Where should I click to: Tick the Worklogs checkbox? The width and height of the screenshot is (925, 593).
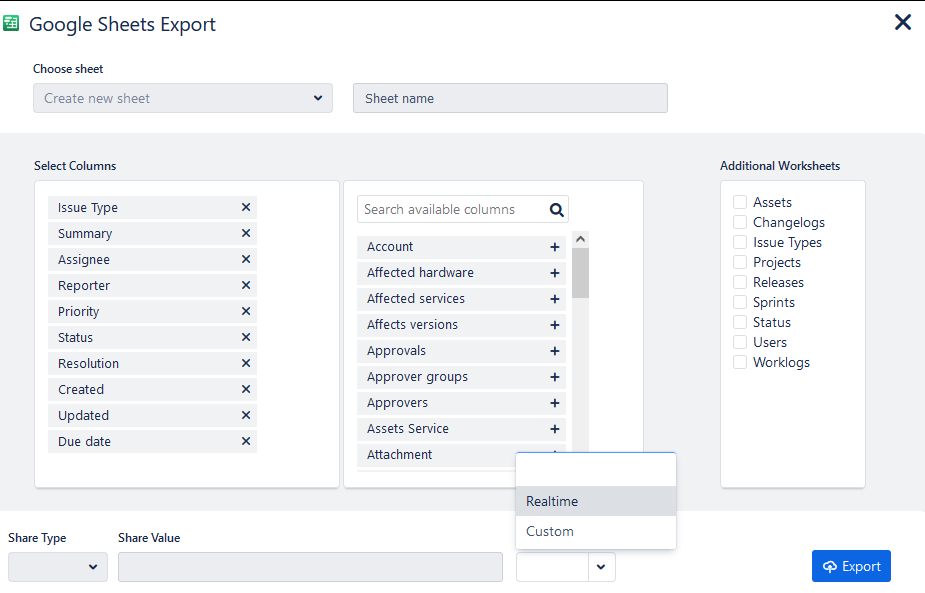[740, 362]
